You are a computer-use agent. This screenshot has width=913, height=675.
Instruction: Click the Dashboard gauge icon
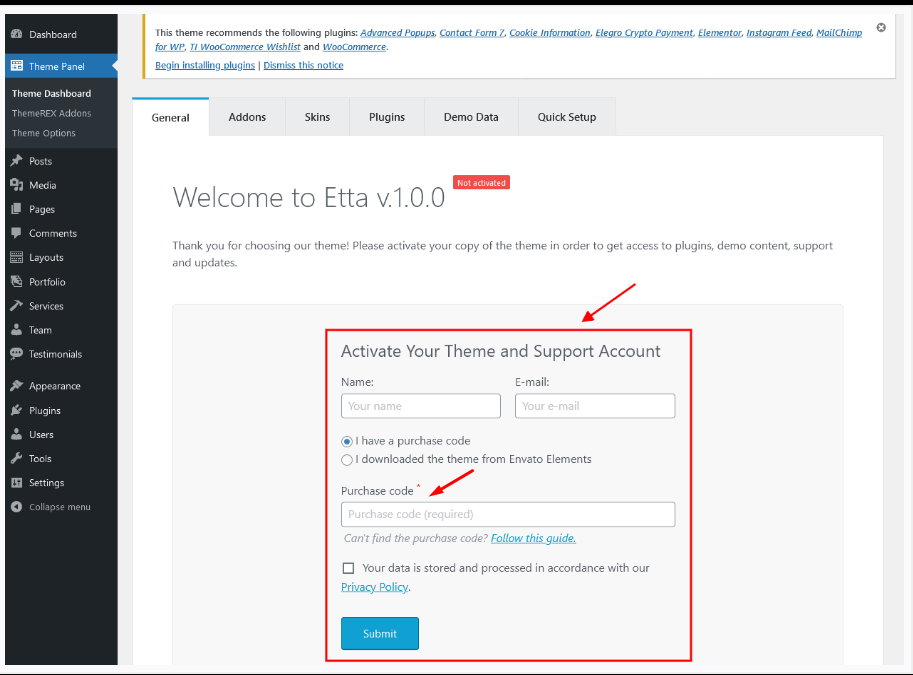16,34
